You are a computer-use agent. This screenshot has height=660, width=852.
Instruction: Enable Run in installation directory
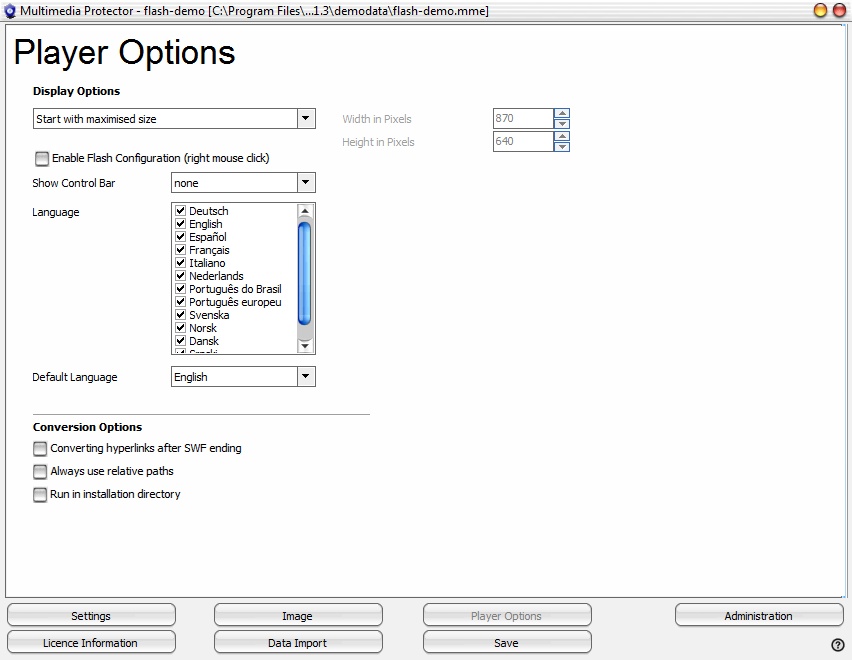[x=40, y=495]
